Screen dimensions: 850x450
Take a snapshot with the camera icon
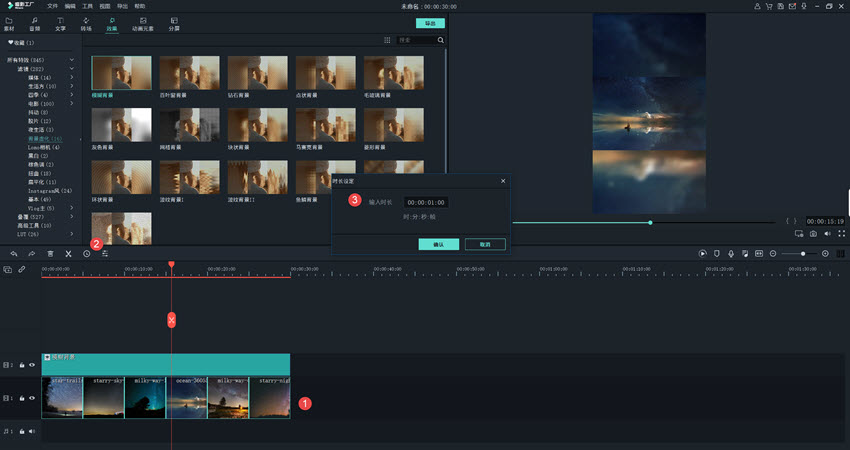tap(813, 233)
